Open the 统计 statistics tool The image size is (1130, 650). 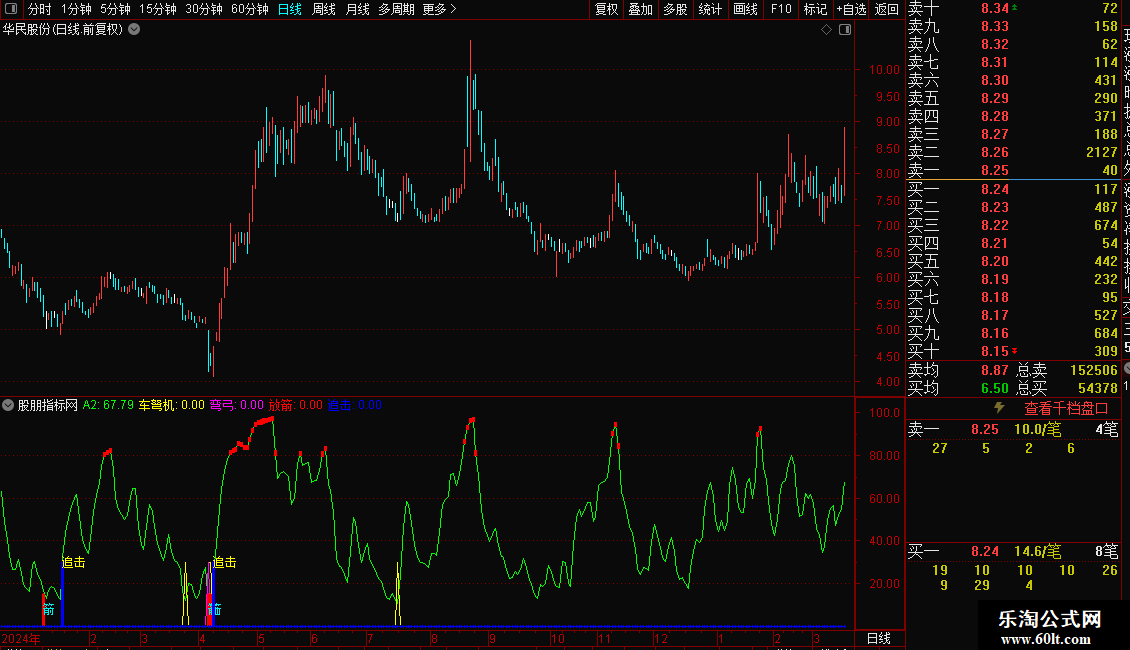coord(710,9)
